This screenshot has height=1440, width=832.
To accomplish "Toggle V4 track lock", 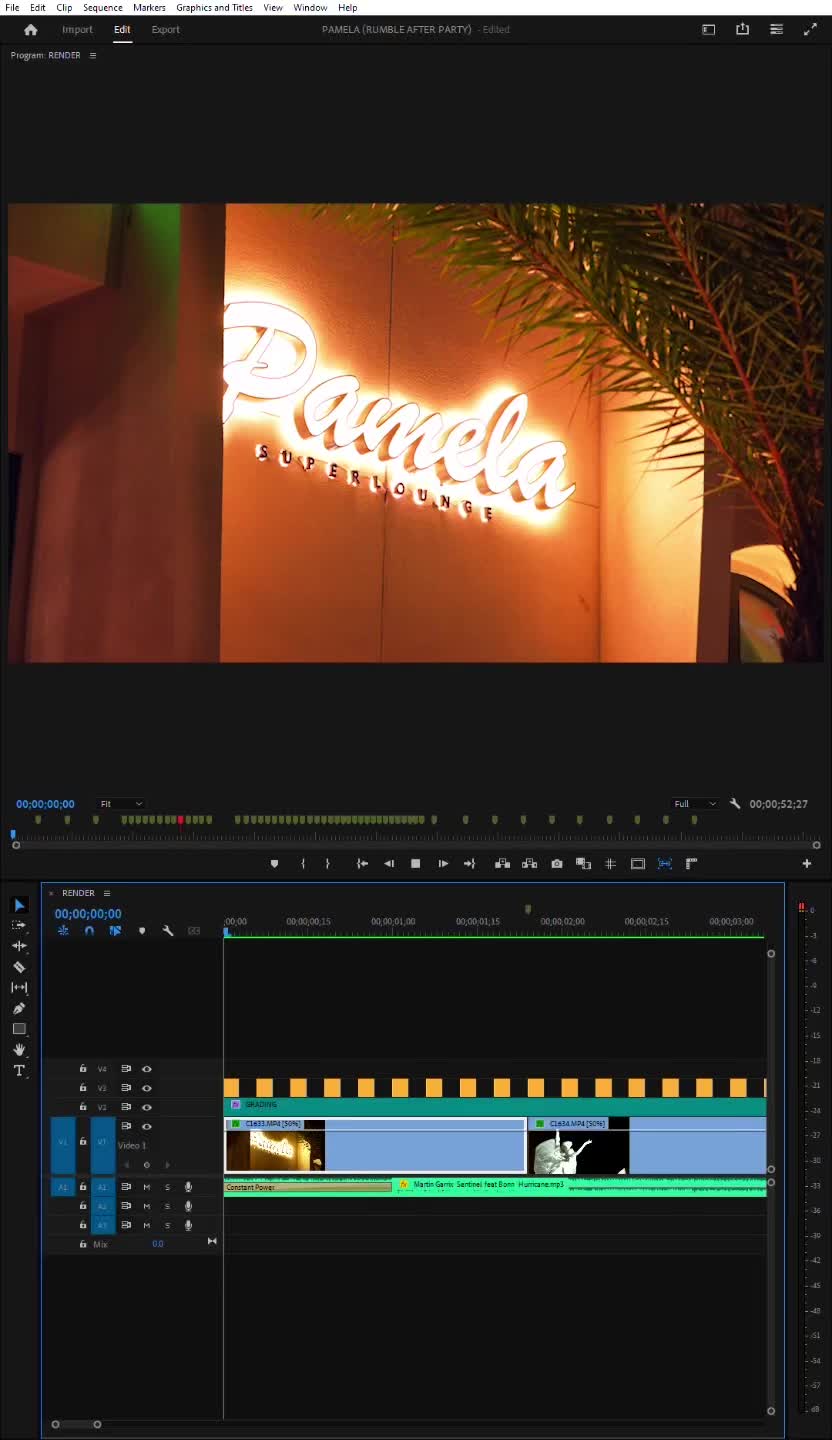I will (83, 1069).
